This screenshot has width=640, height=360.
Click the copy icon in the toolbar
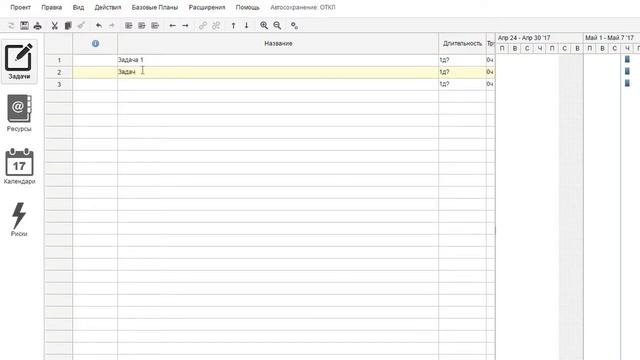click(x=68, y=26)
